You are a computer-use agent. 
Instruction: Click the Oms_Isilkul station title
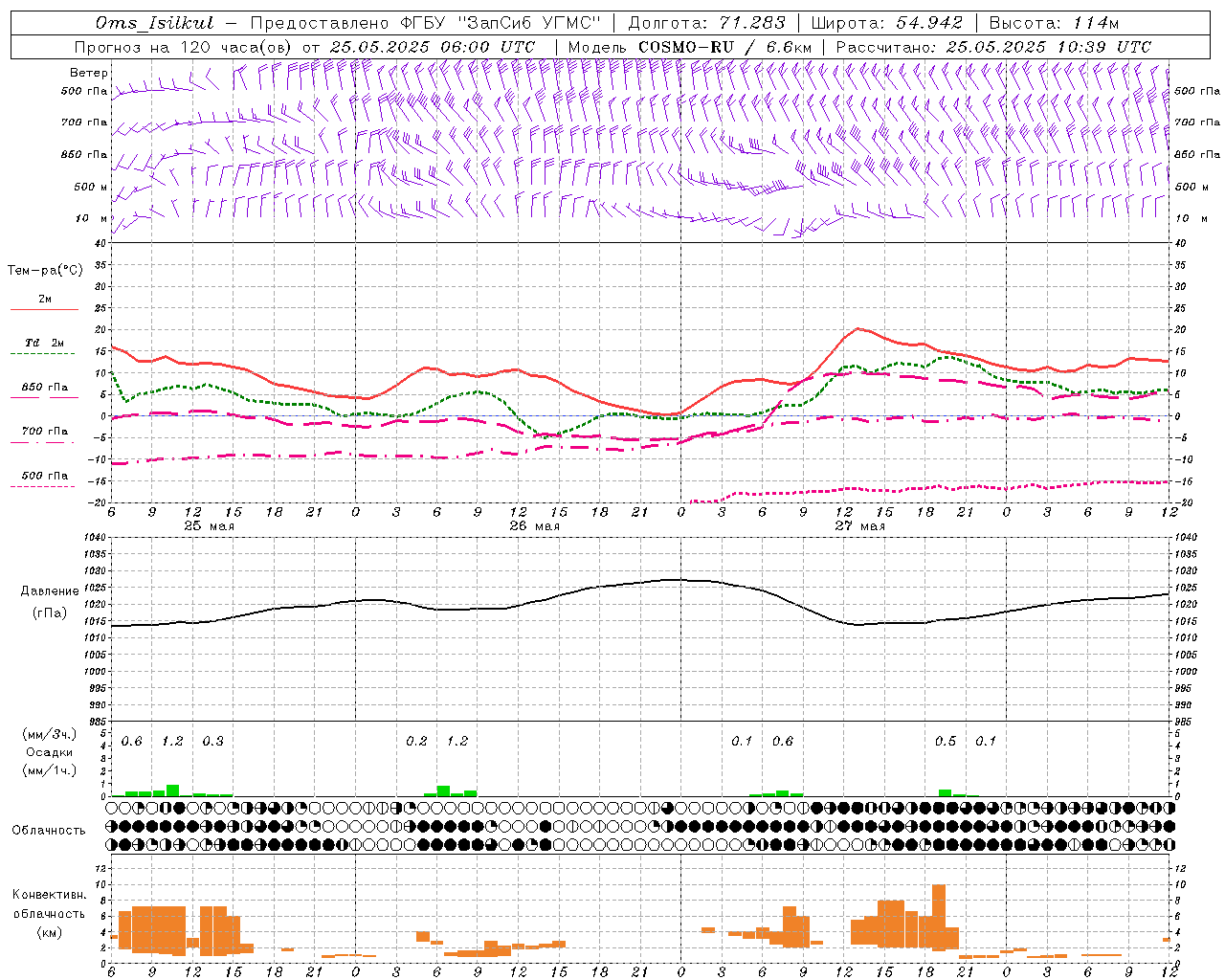click(x=155, y=23)
